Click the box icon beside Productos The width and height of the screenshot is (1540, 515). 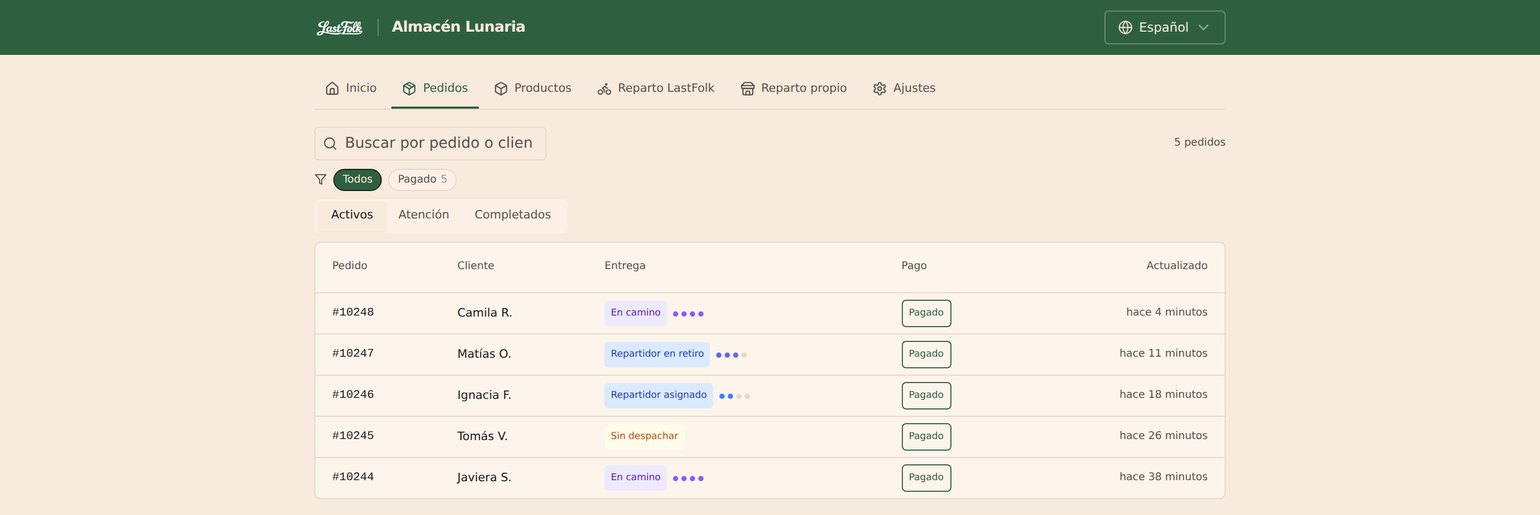(x=501, y=88)
